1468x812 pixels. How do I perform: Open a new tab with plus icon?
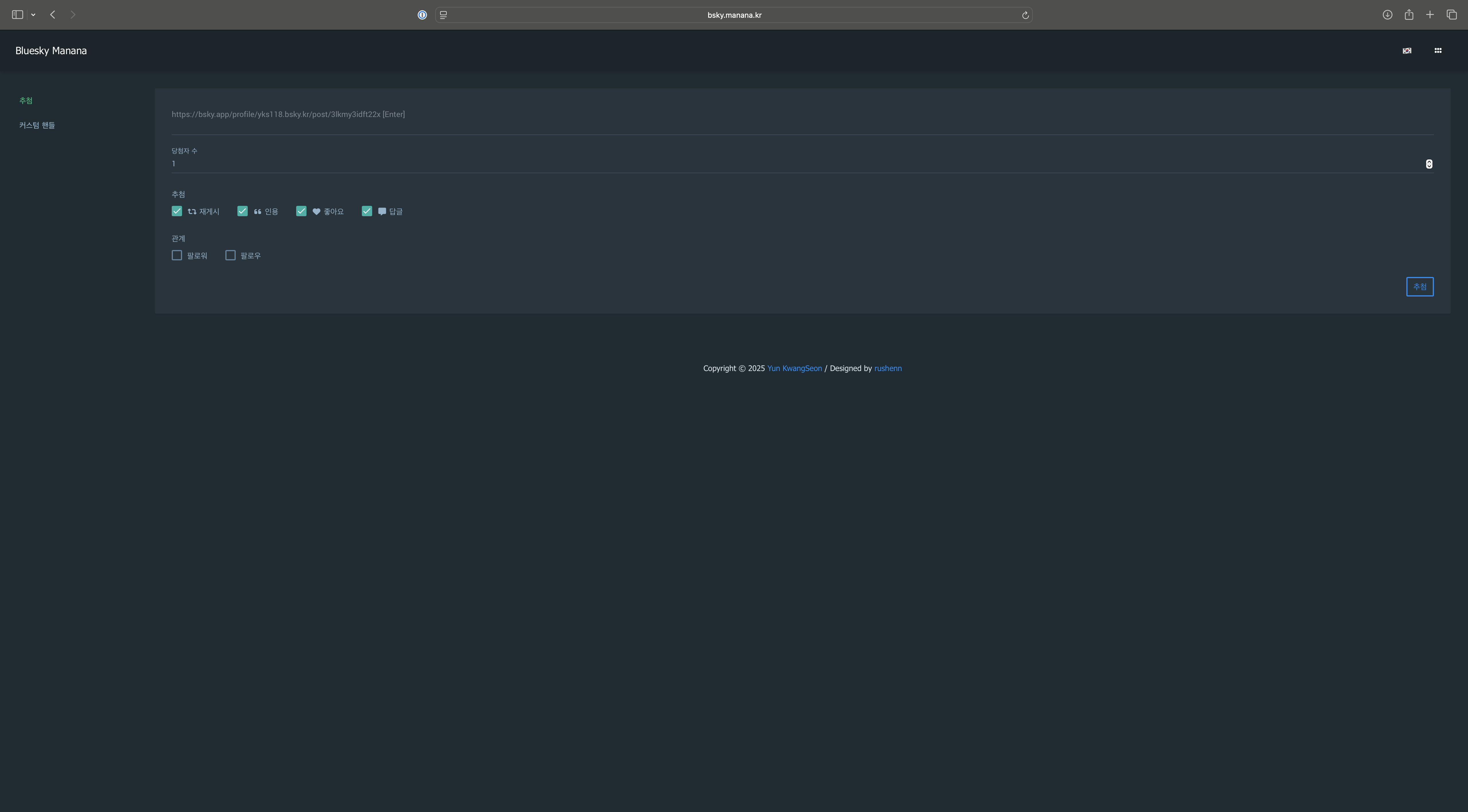(x=1430, y=15)
